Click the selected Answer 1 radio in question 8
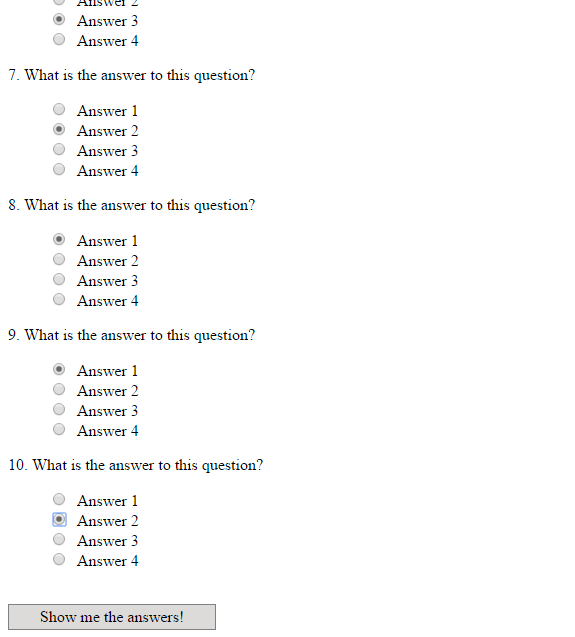This screenshot has height=637, width=575. click(x=59, y=239)
